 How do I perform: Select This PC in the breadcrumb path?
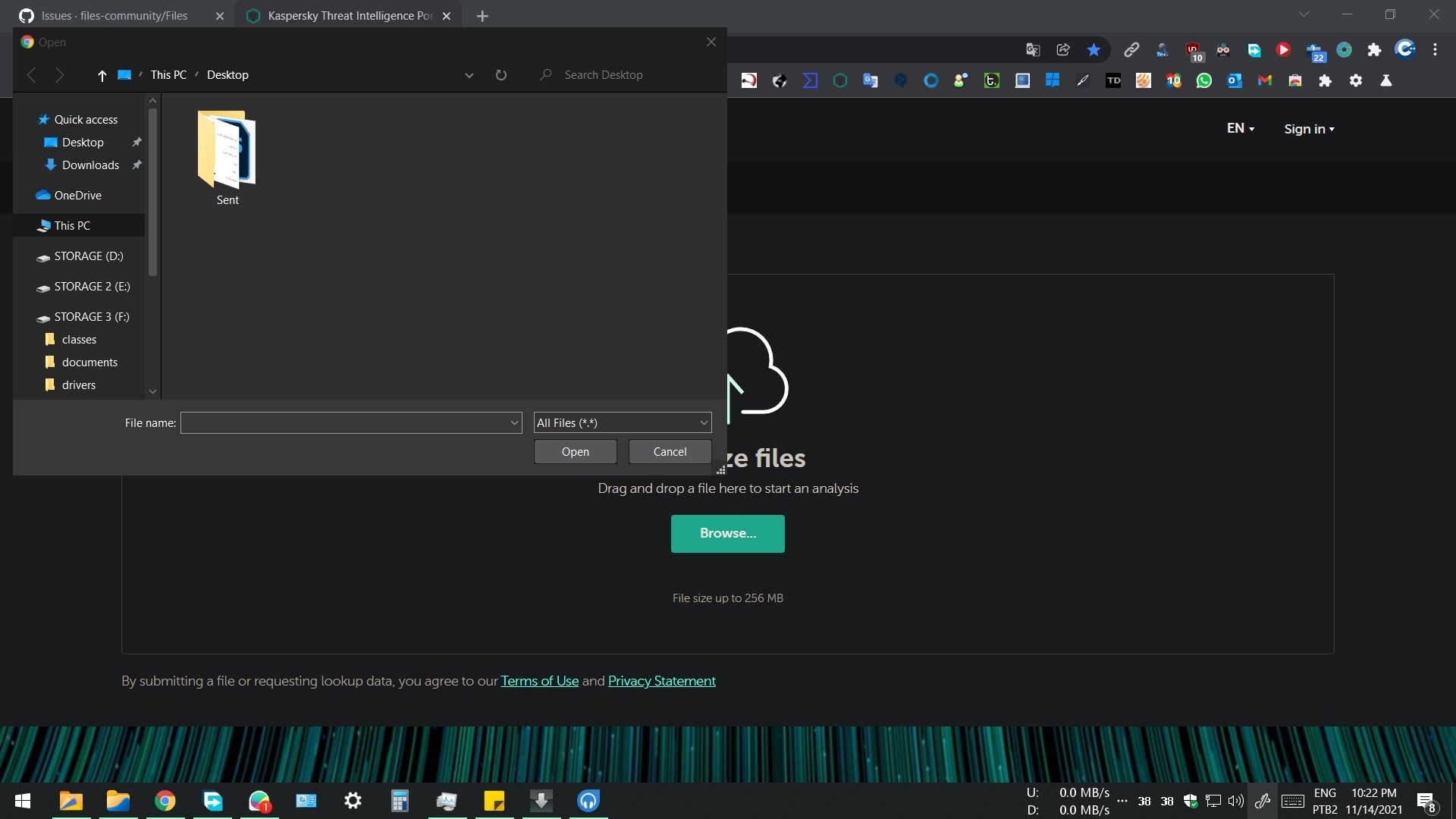168,75
